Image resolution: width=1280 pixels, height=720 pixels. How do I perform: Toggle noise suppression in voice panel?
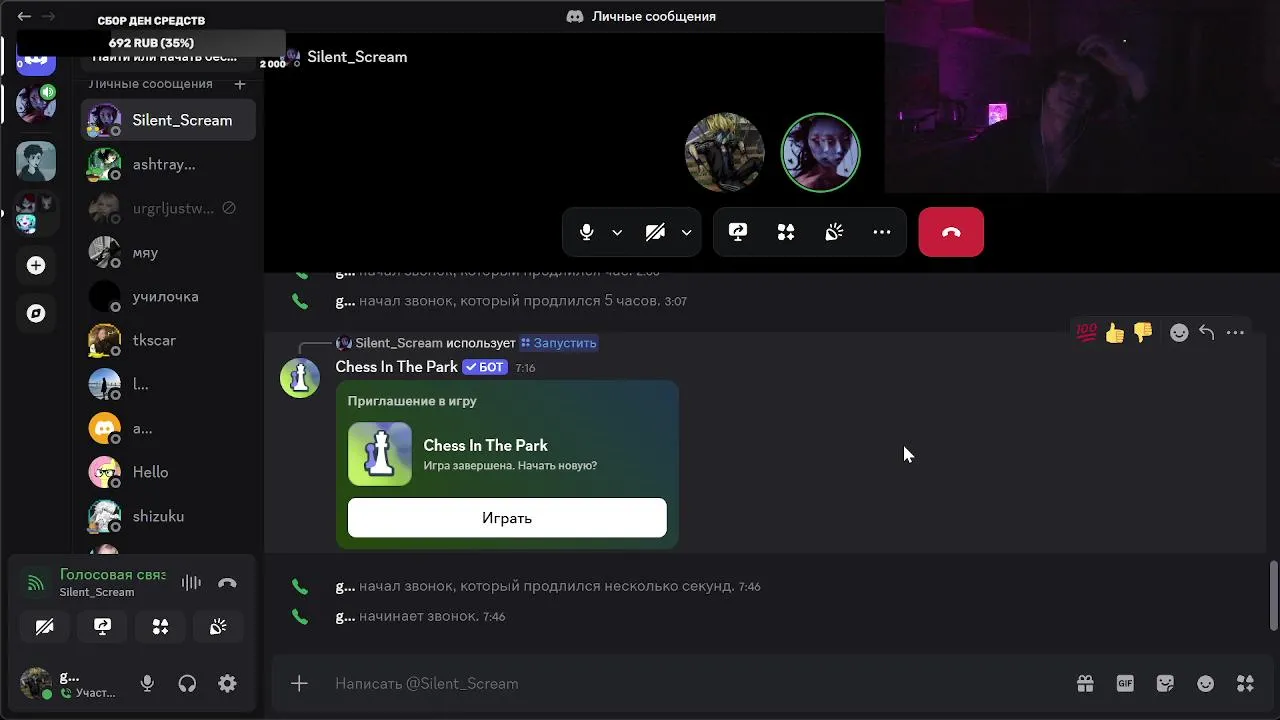[191, 583]
